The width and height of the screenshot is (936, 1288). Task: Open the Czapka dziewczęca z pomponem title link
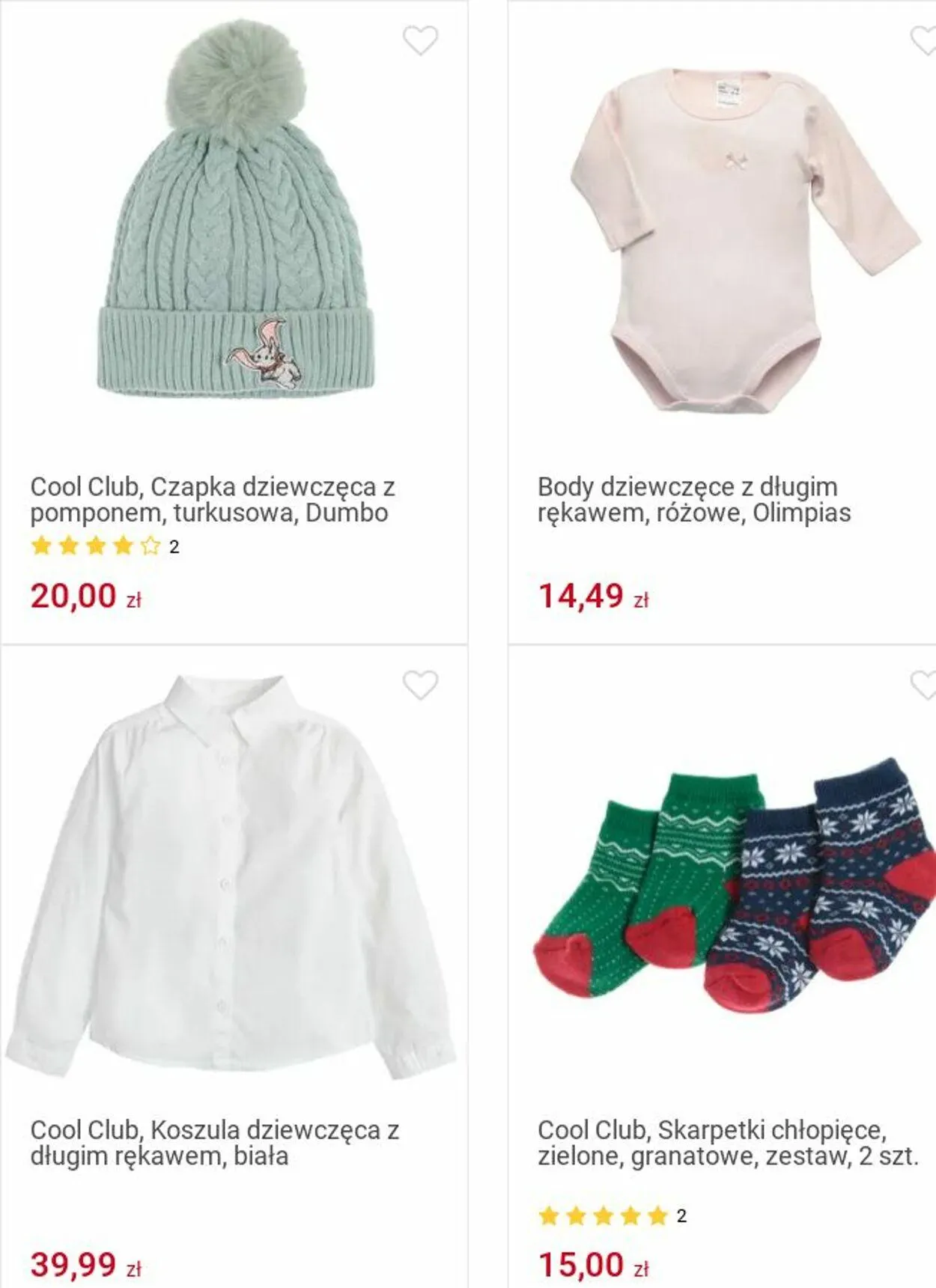tap(213, 499)
